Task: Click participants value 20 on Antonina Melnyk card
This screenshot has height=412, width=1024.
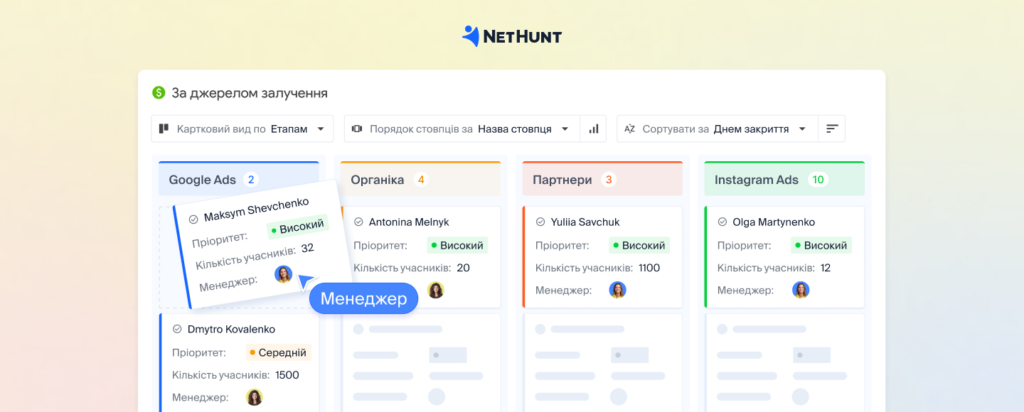Action: [x=463, y=268]
